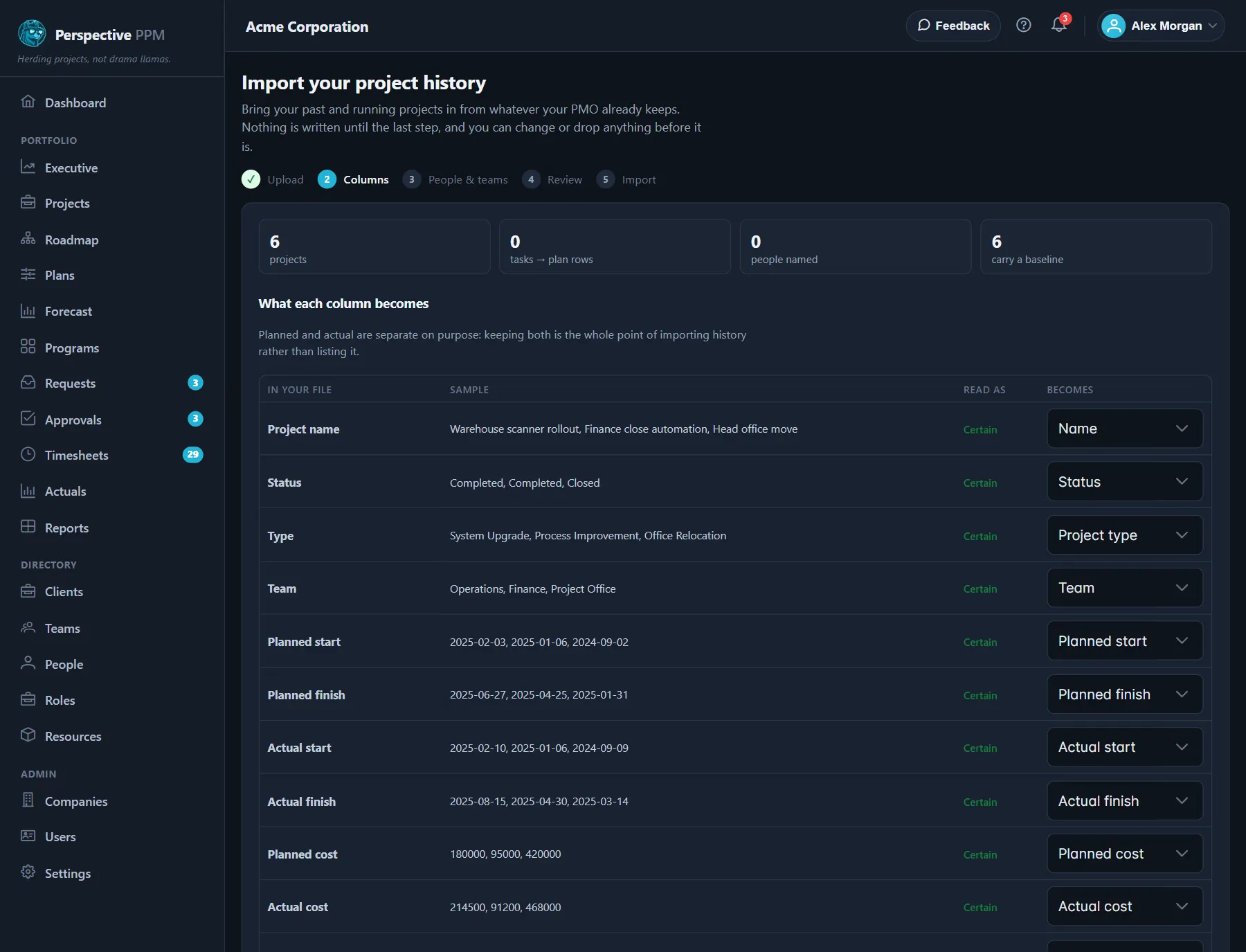Open notifications bell icon

pyautogui.click(x=1059, y=26)
